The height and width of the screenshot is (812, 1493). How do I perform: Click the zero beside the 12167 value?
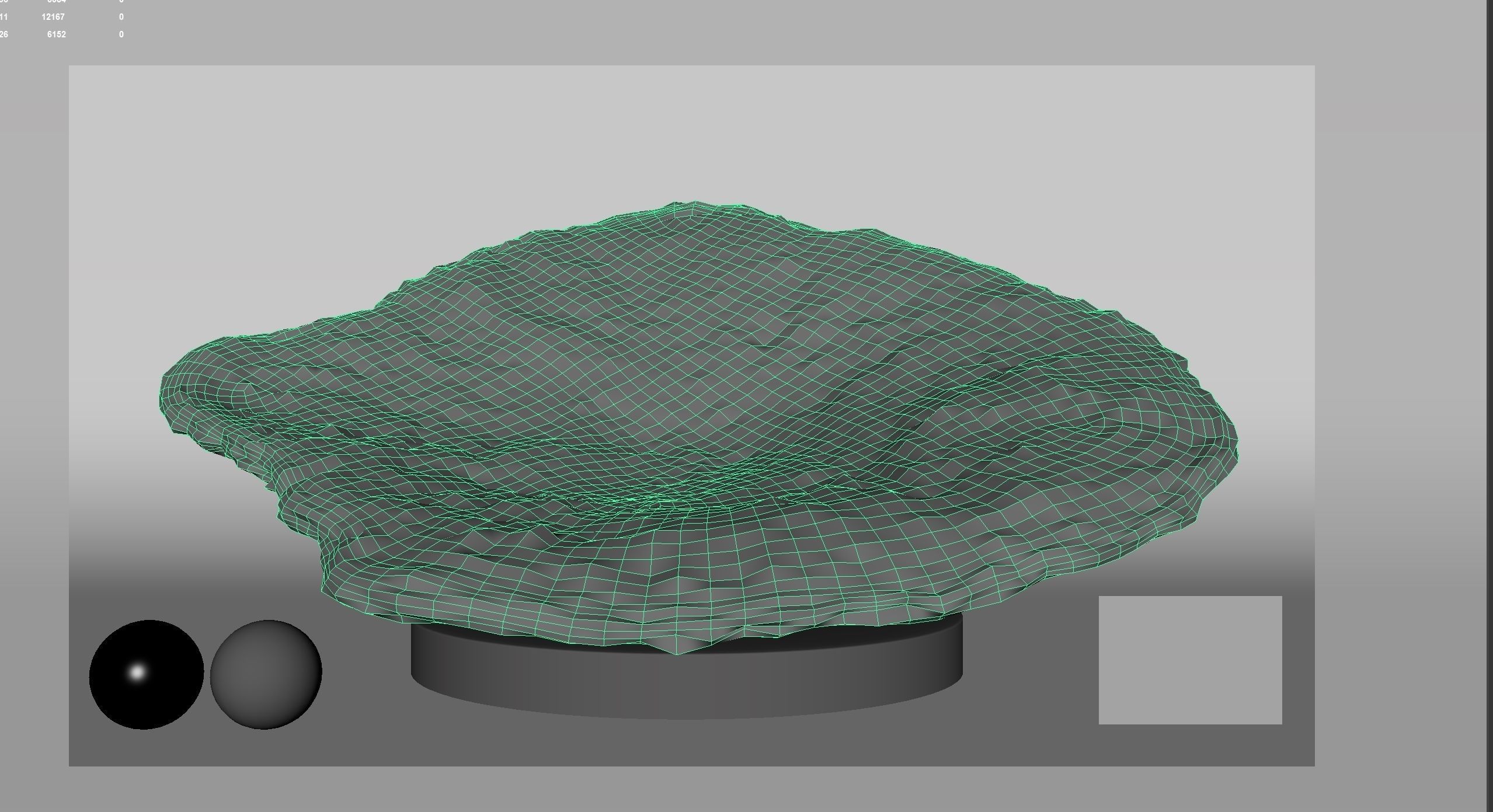coord(121,17)
